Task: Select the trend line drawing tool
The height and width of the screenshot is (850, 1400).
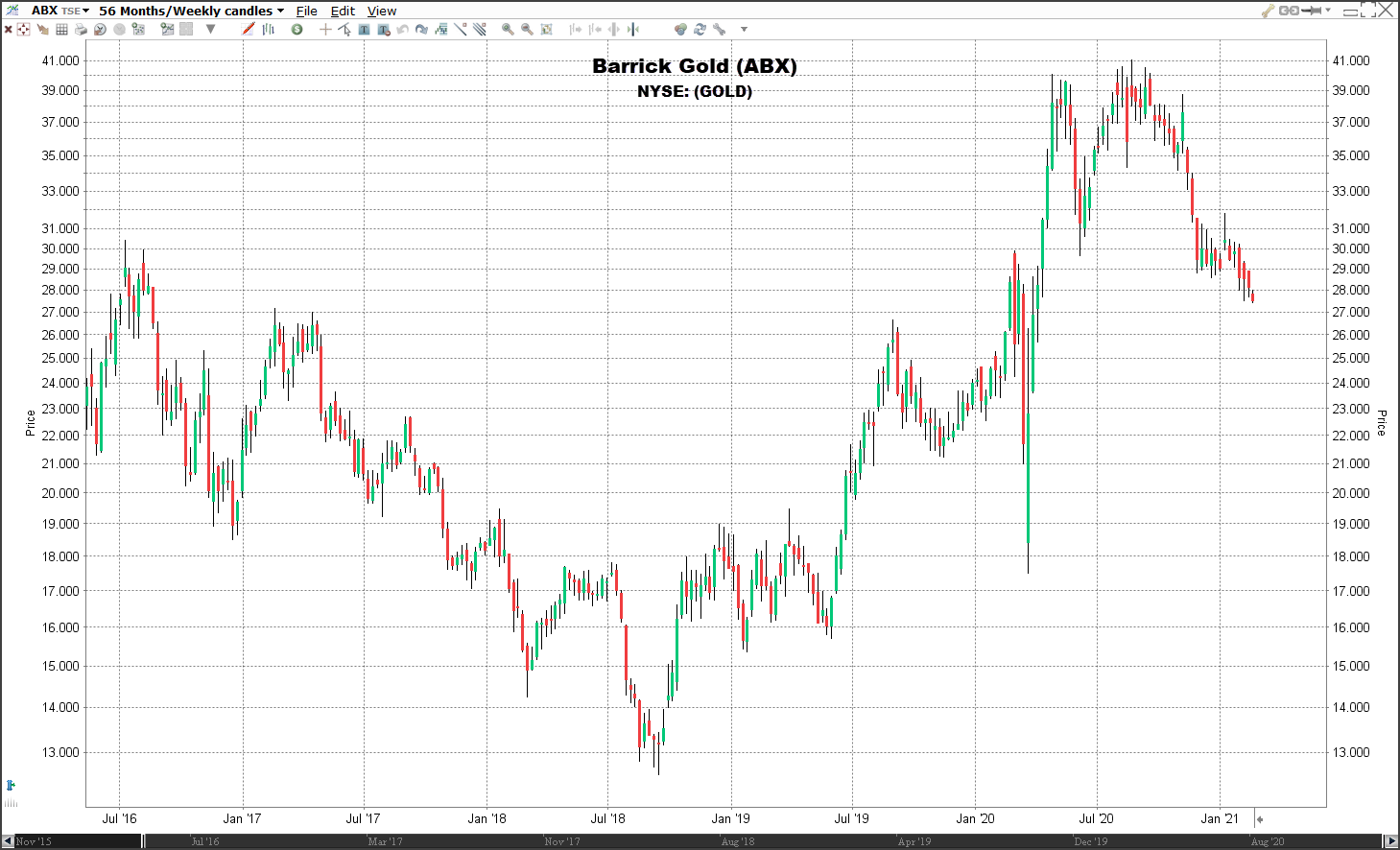Action: (x=461, y=30)
